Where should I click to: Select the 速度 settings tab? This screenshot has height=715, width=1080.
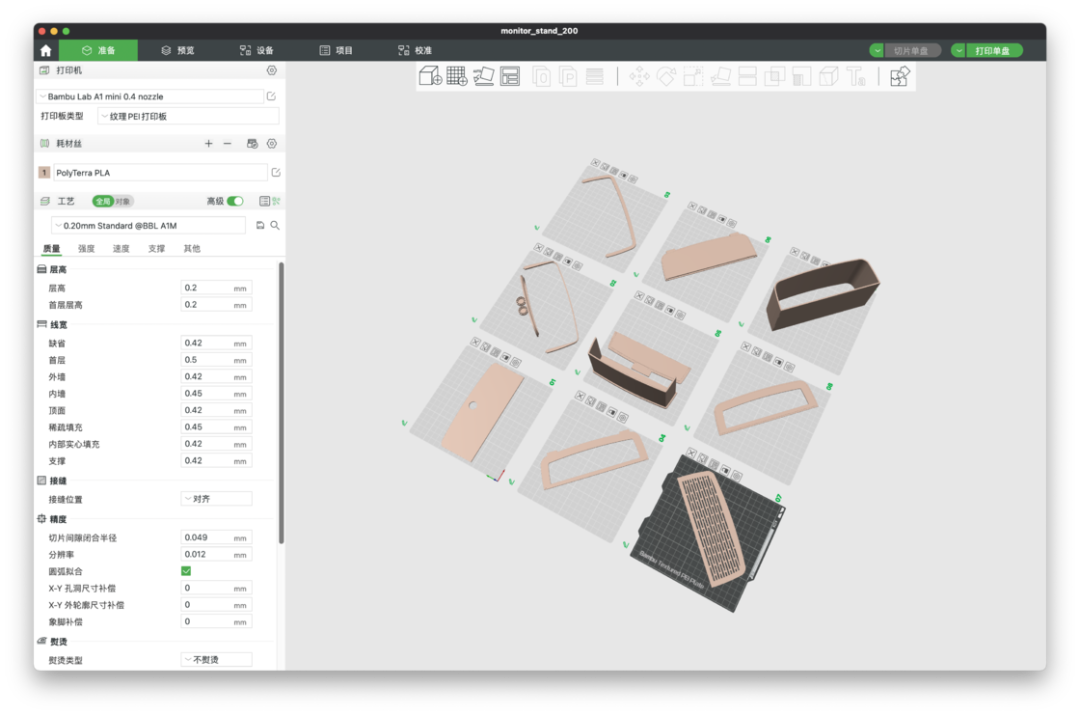[121, 249]
